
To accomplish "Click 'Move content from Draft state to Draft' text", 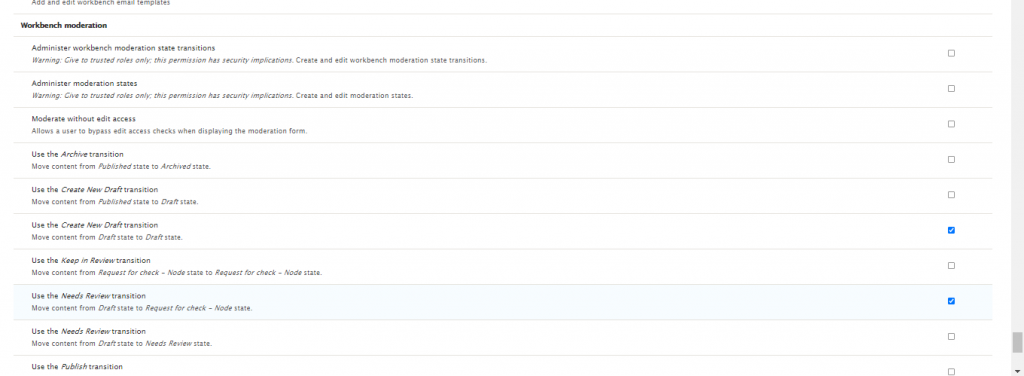I will 107,237.
